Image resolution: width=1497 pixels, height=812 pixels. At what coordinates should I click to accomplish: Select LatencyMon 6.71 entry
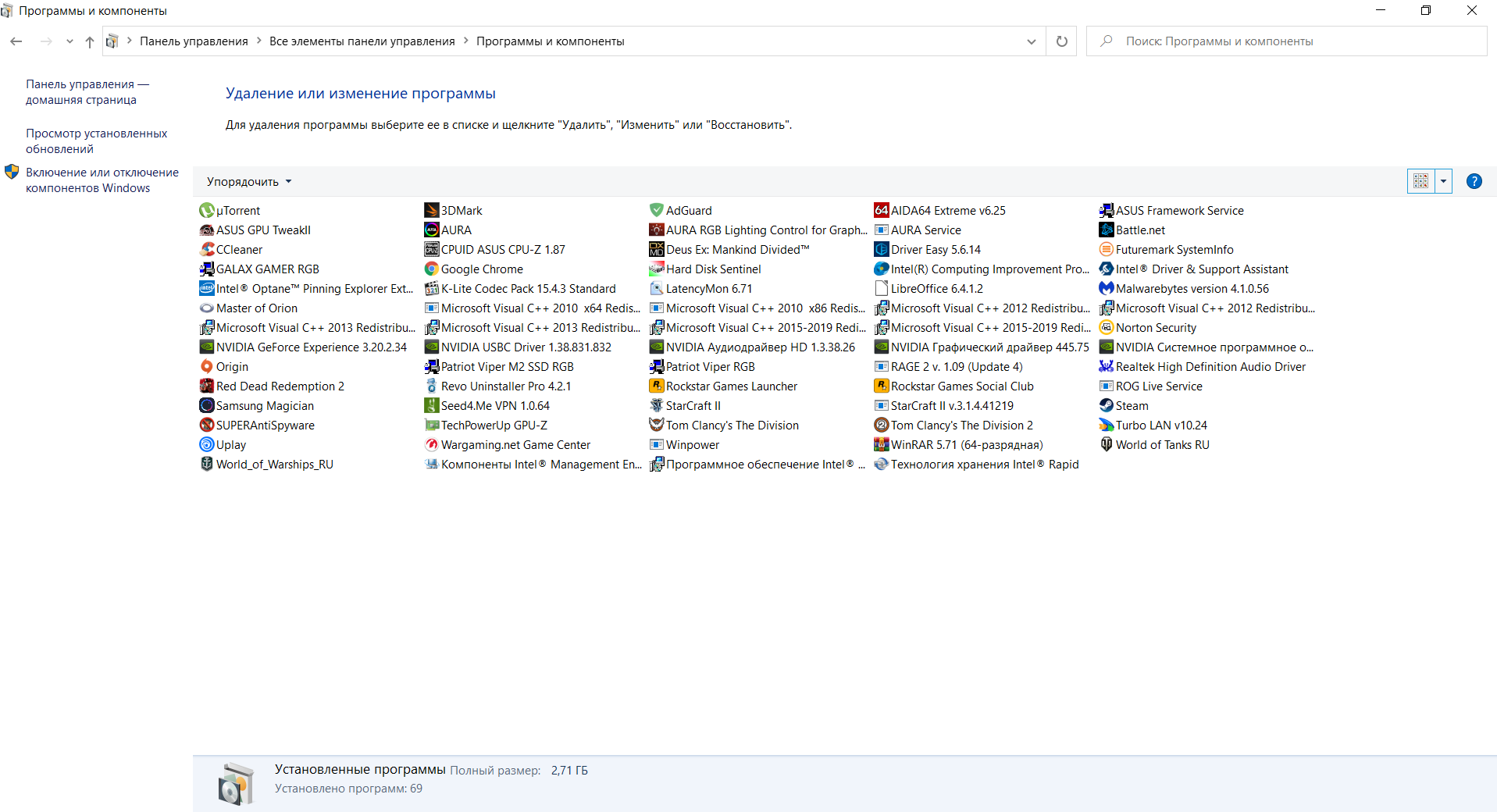(x=701, y=289)
